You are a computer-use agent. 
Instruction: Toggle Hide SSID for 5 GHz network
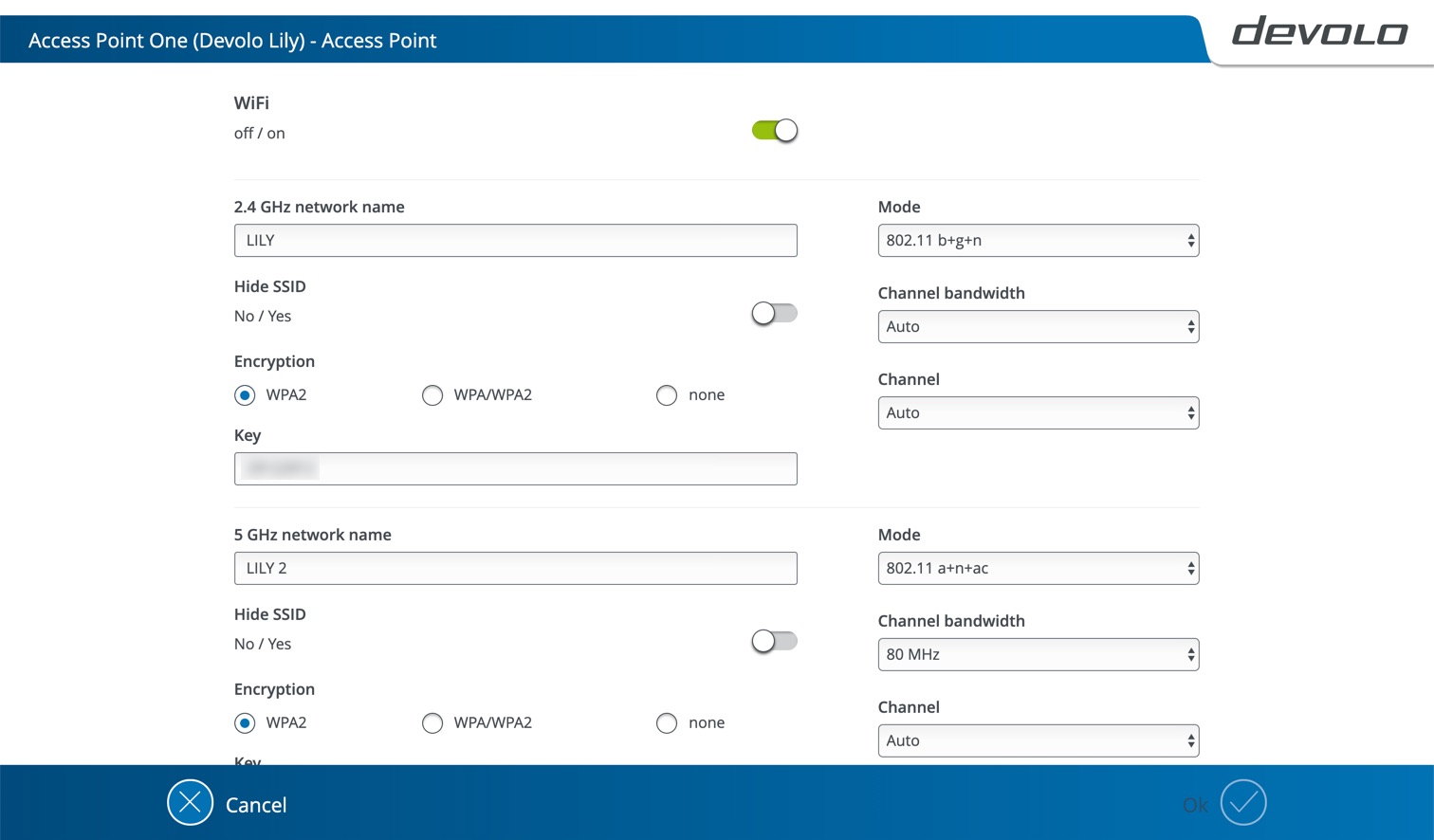coord(775,641)
